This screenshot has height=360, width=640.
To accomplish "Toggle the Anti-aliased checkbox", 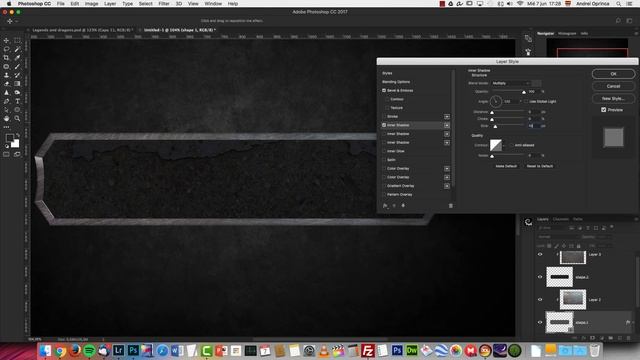I will click(511, 145).
